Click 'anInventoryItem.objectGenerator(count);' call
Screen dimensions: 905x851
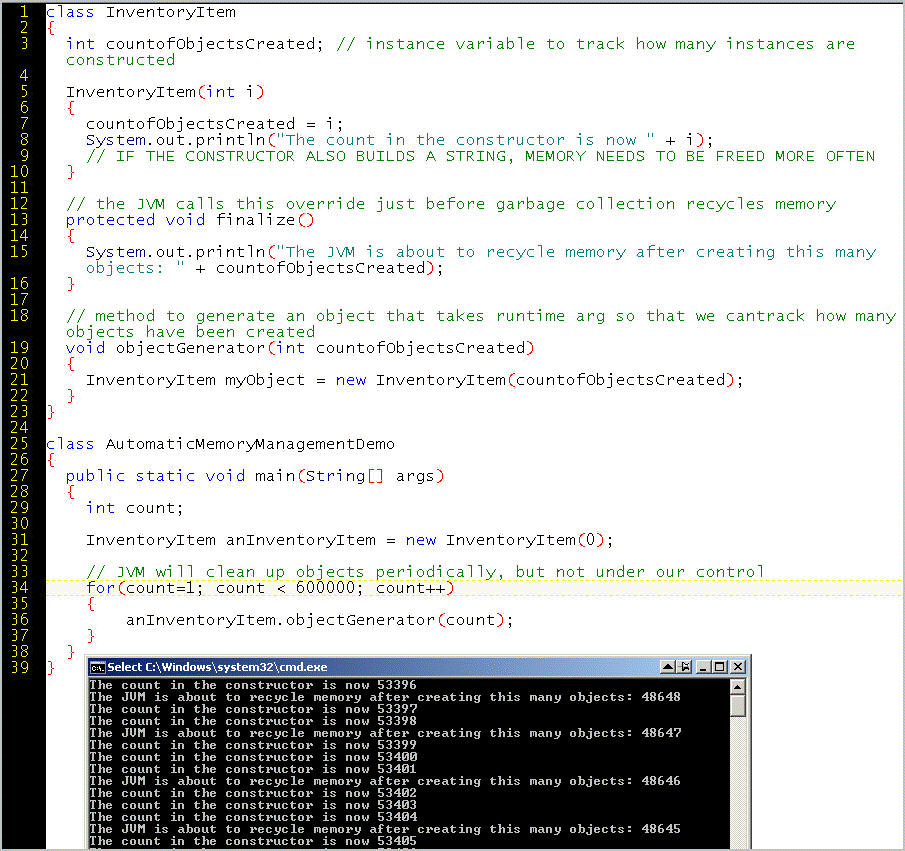(x=319, y=620)
